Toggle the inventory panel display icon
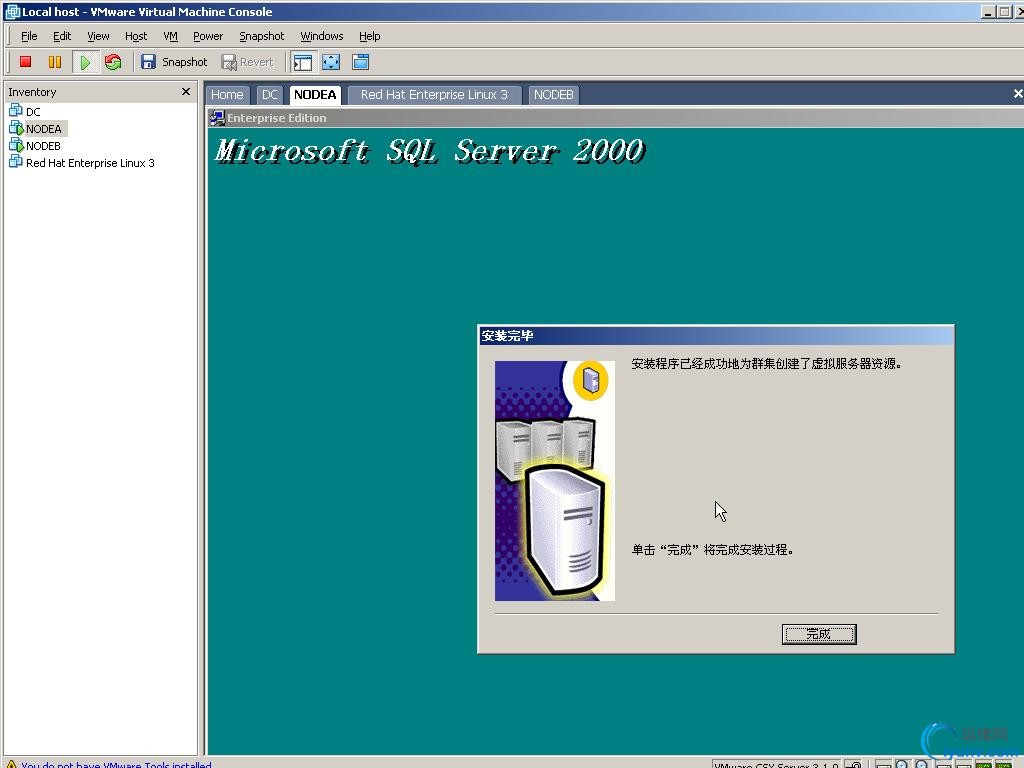Image resolution: width=1024 pixels, height=768 pixels. (303, 62)
